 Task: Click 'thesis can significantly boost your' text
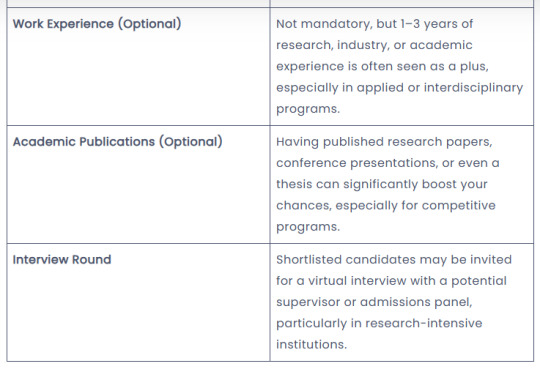click(382, 184)
